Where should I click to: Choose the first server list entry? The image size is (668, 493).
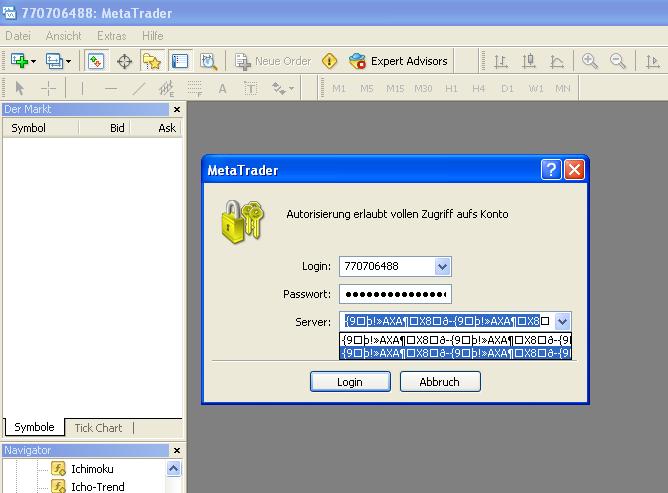(x=455, y=340)
